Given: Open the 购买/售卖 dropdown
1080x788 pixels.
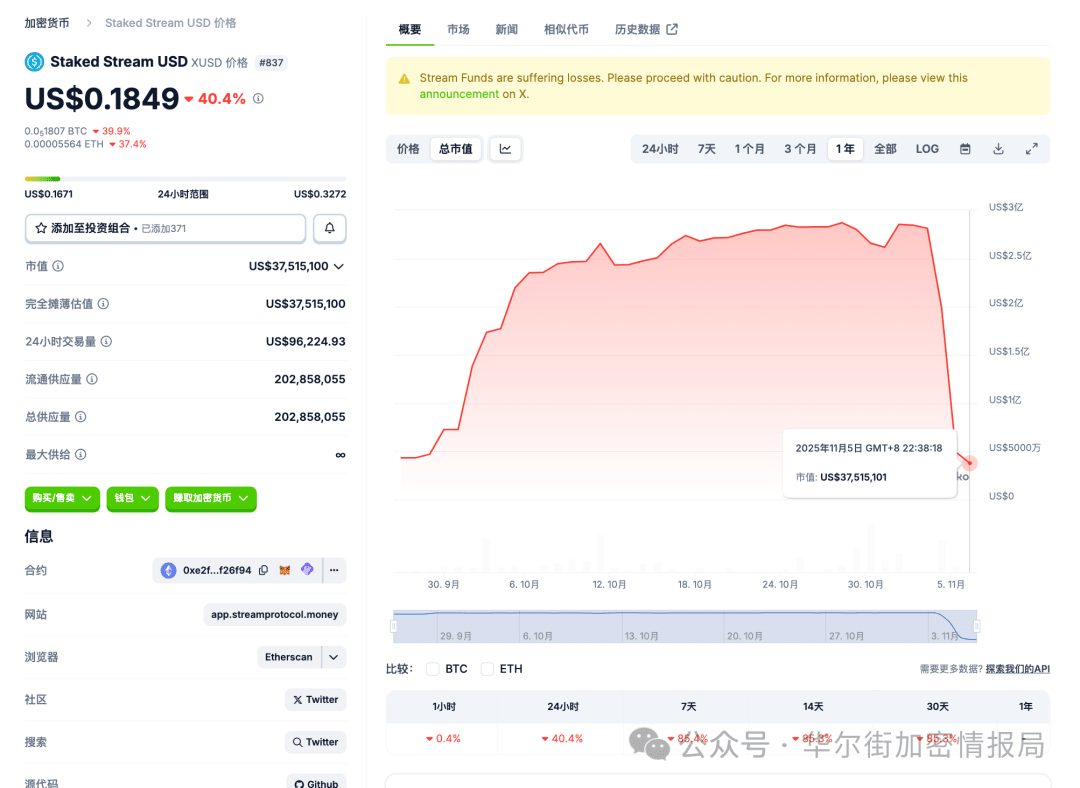Looking at the screenshot, I should [62, 499].
